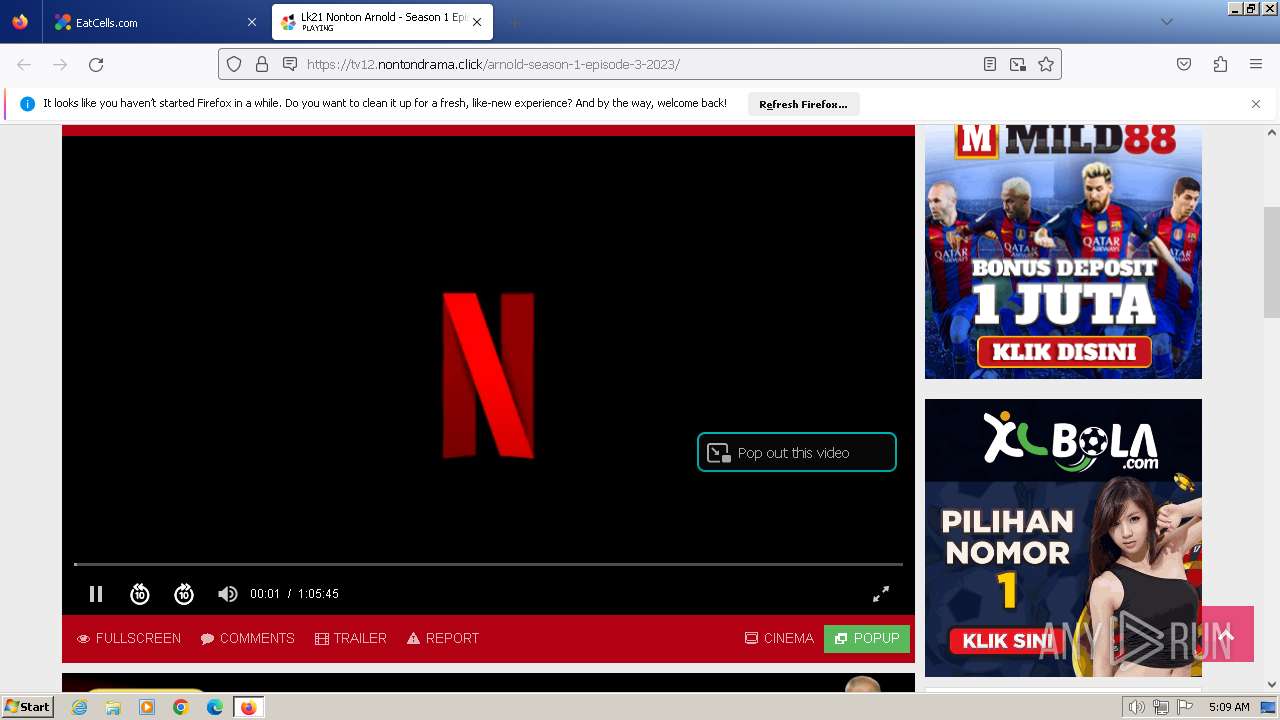Open the COMMENTS section
The image size is (1280, 720).
(x=248, y=638)
